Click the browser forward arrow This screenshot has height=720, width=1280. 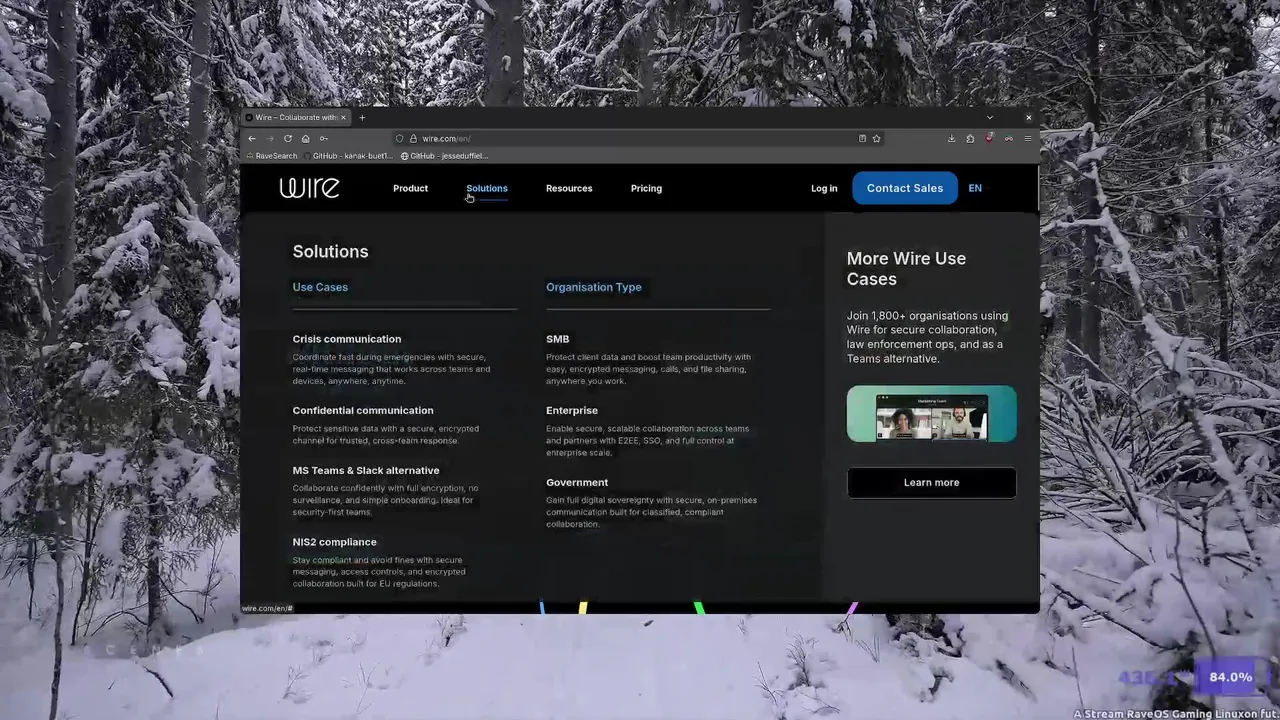point(269,138)
